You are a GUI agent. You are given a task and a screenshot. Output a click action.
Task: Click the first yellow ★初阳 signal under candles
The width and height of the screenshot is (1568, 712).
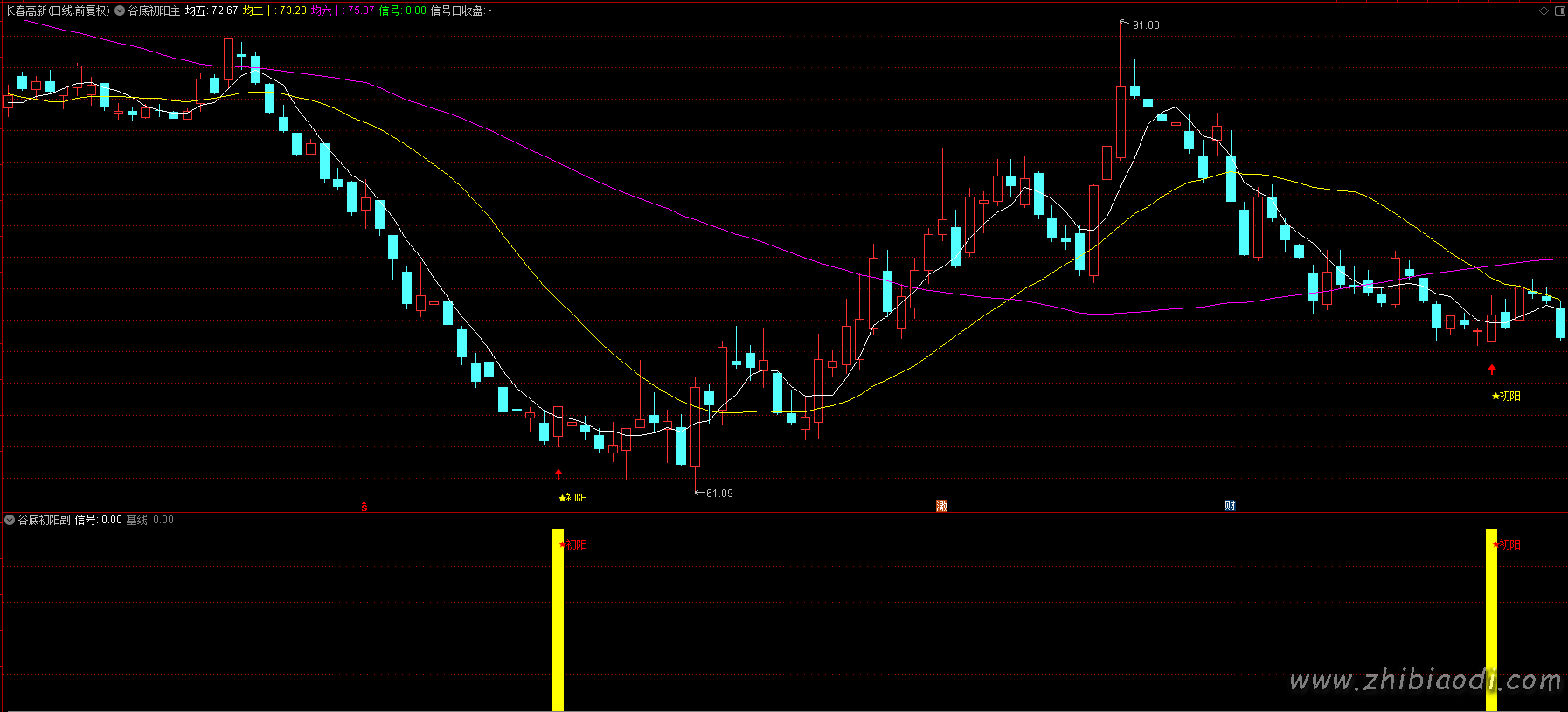[573, 498]
